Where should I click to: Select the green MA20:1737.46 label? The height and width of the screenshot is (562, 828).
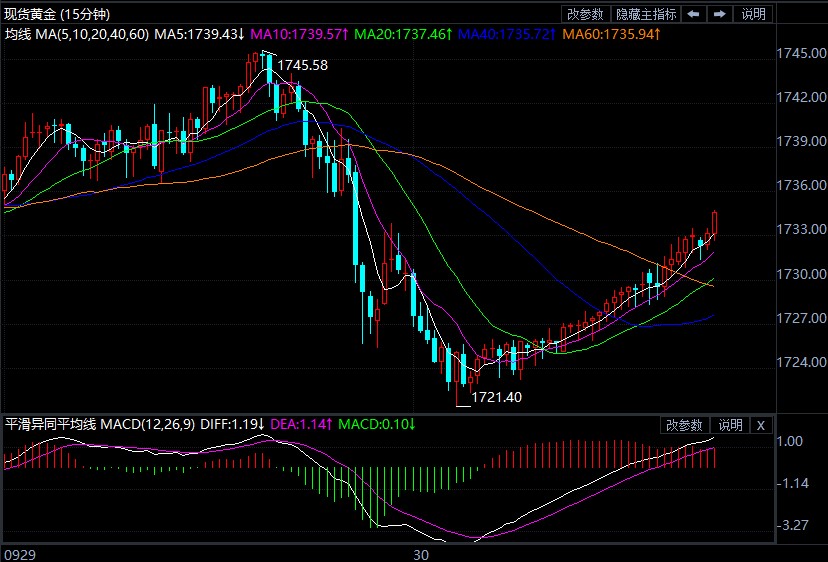click(403, 35)
